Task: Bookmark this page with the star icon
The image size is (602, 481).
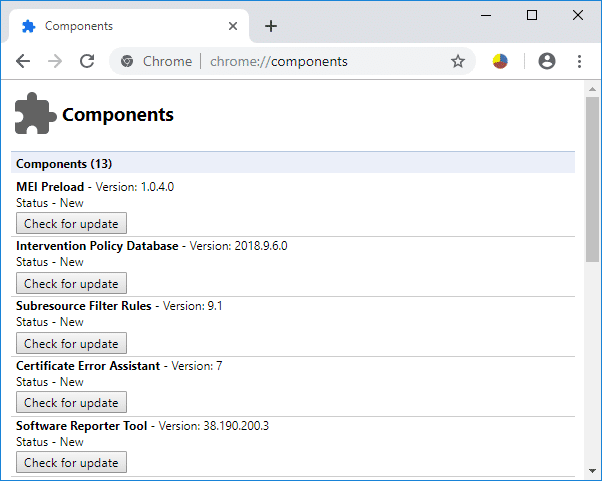Action: tap(458, 61)
